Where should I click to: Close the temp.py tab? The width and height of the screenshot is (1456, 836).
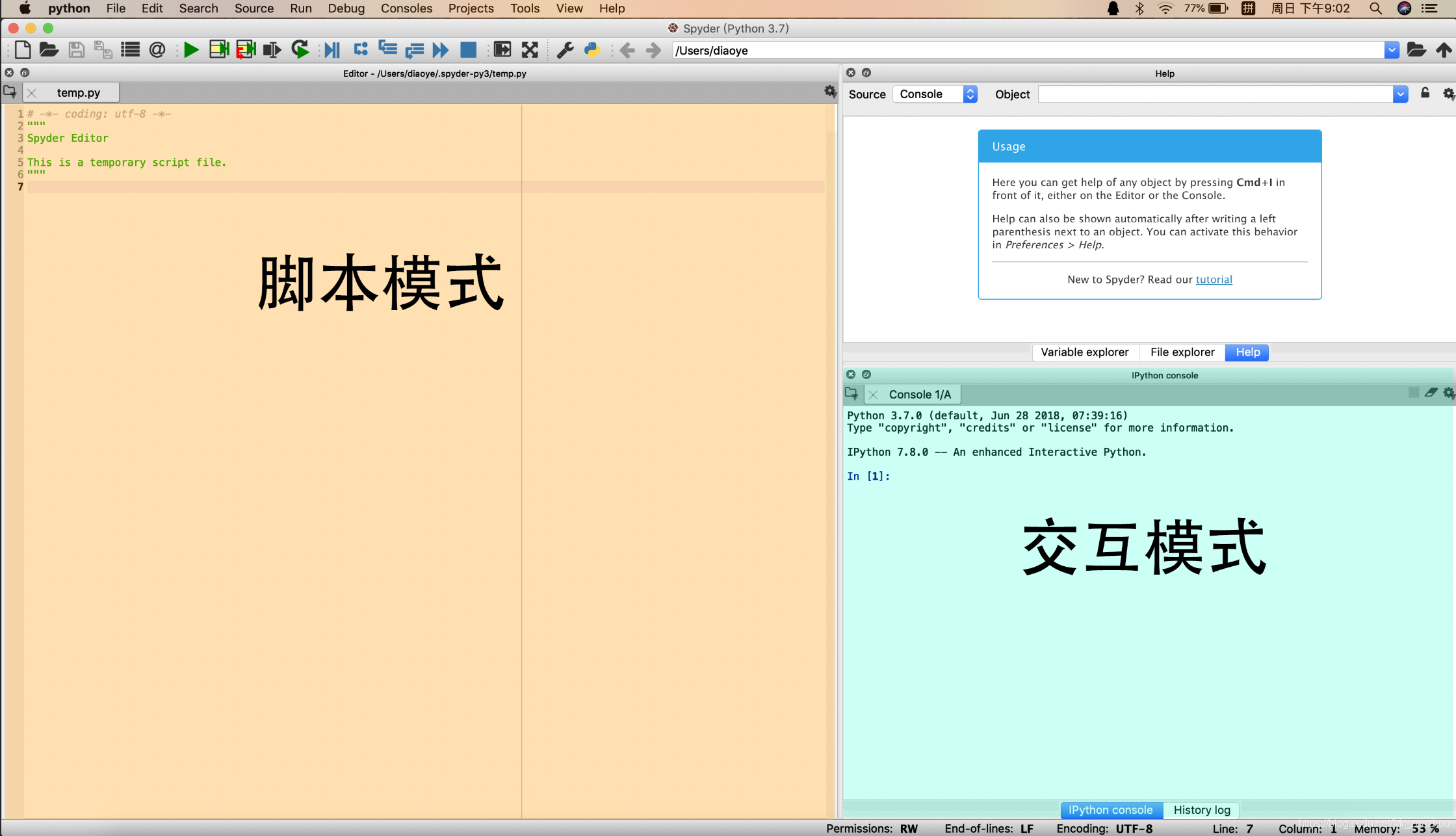tap(32, 93)
